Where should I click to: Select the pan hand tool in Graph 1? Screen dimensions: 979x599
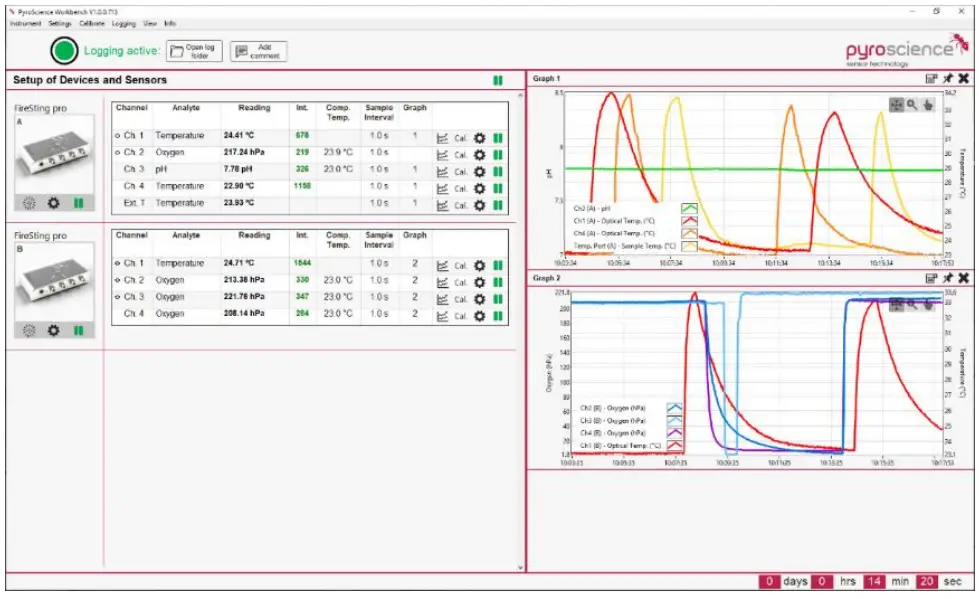tap(927, 104)
